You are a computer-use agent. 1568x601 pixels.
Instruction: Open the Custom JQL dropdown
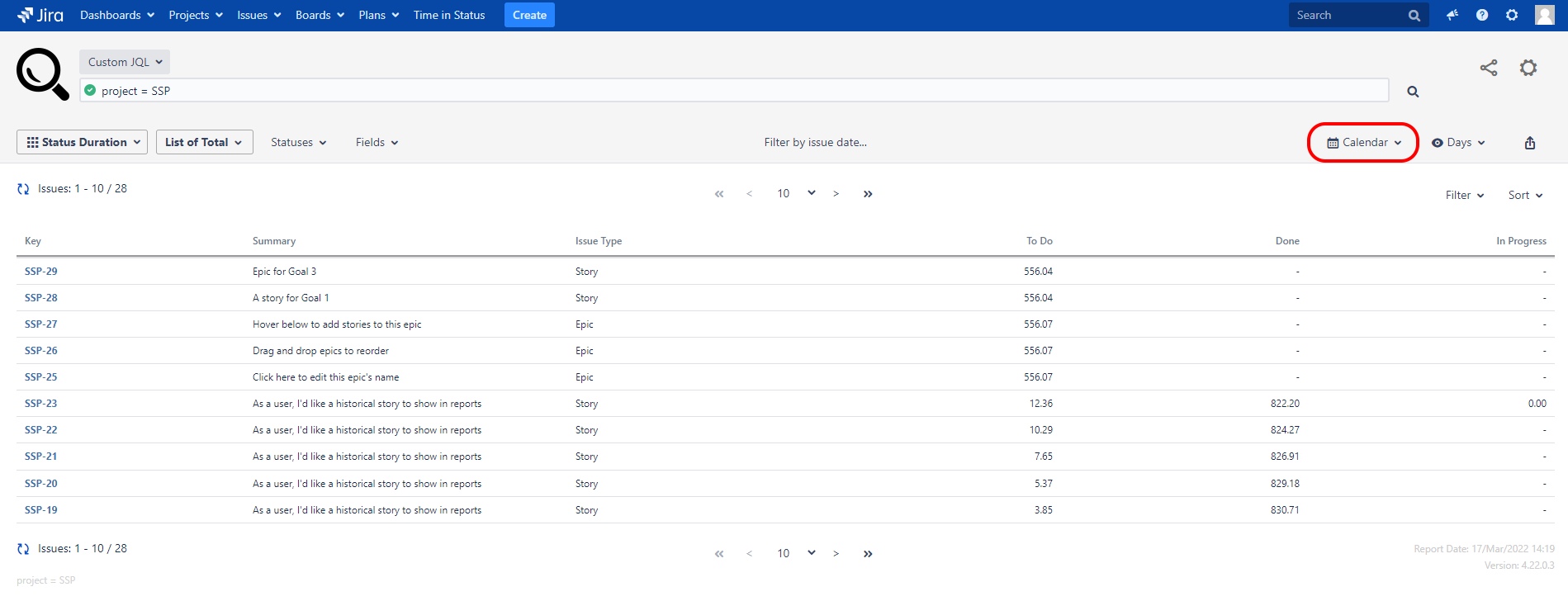point(125,62)
